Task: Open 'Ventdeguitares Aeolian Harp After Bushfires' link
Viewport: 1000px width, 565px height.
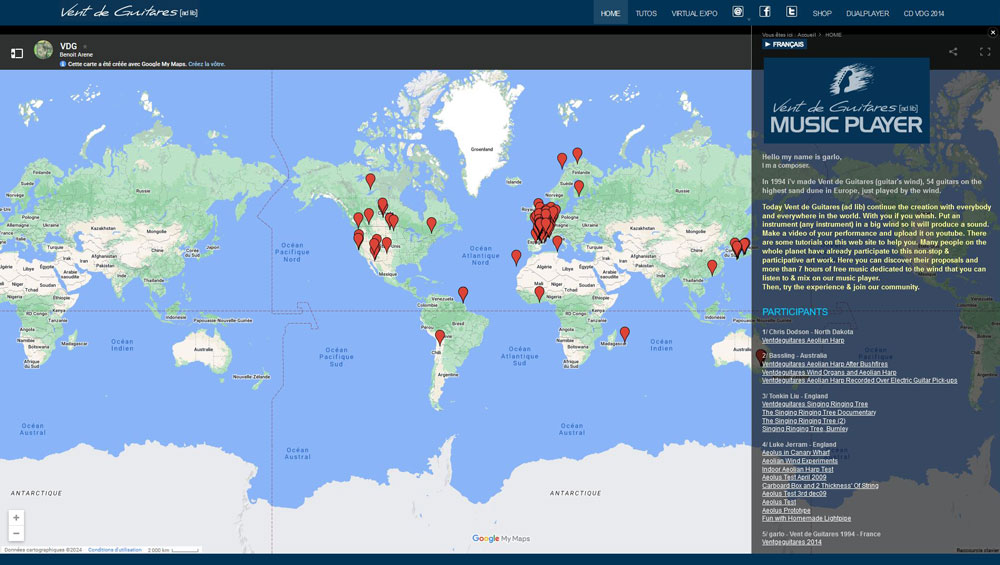Action: 825,364
